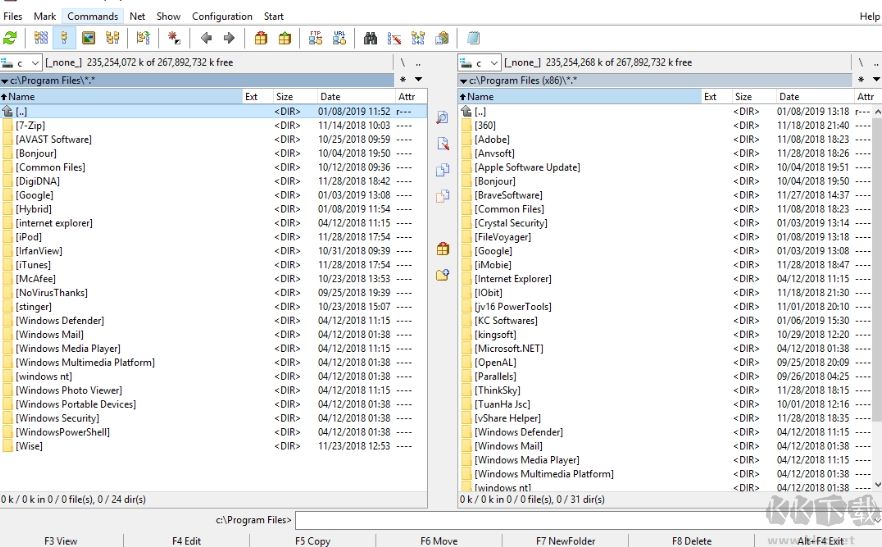Open the Help menu
The height and width of the screenshot is (547, 882).
[x=869, y=16]
